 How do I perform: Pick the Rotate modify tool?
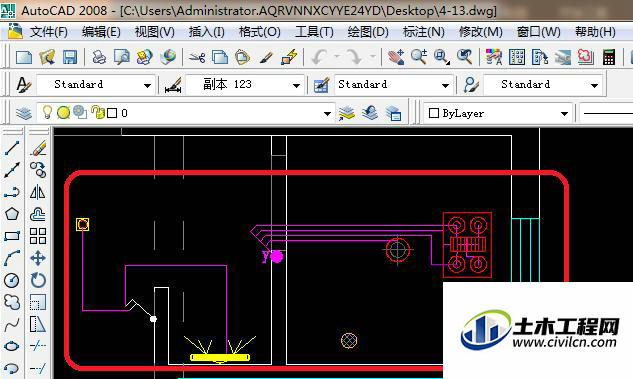[38, 280]
